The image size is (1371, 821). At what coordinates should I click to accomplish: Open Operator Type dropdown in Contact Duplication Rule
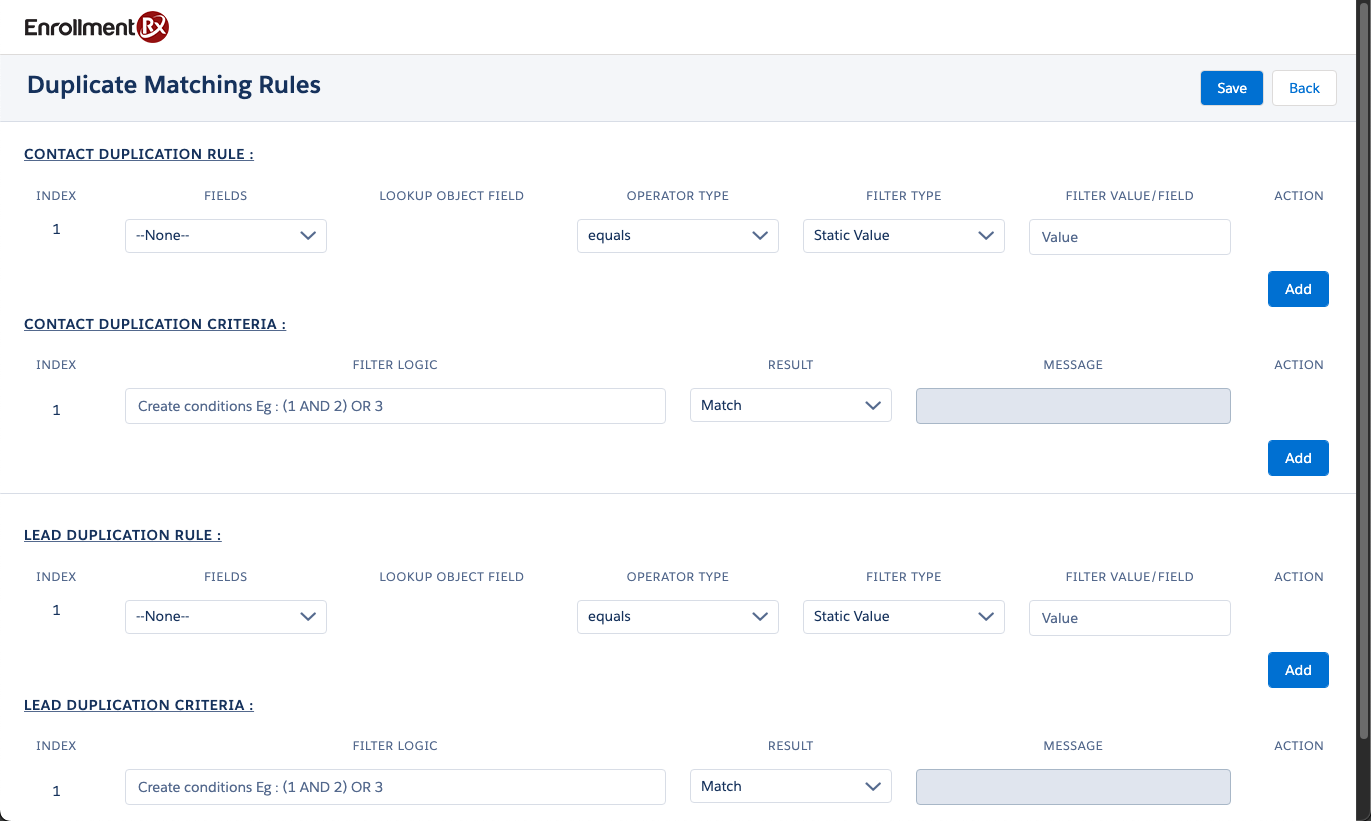pyautogui.click(x=677, y=236)
